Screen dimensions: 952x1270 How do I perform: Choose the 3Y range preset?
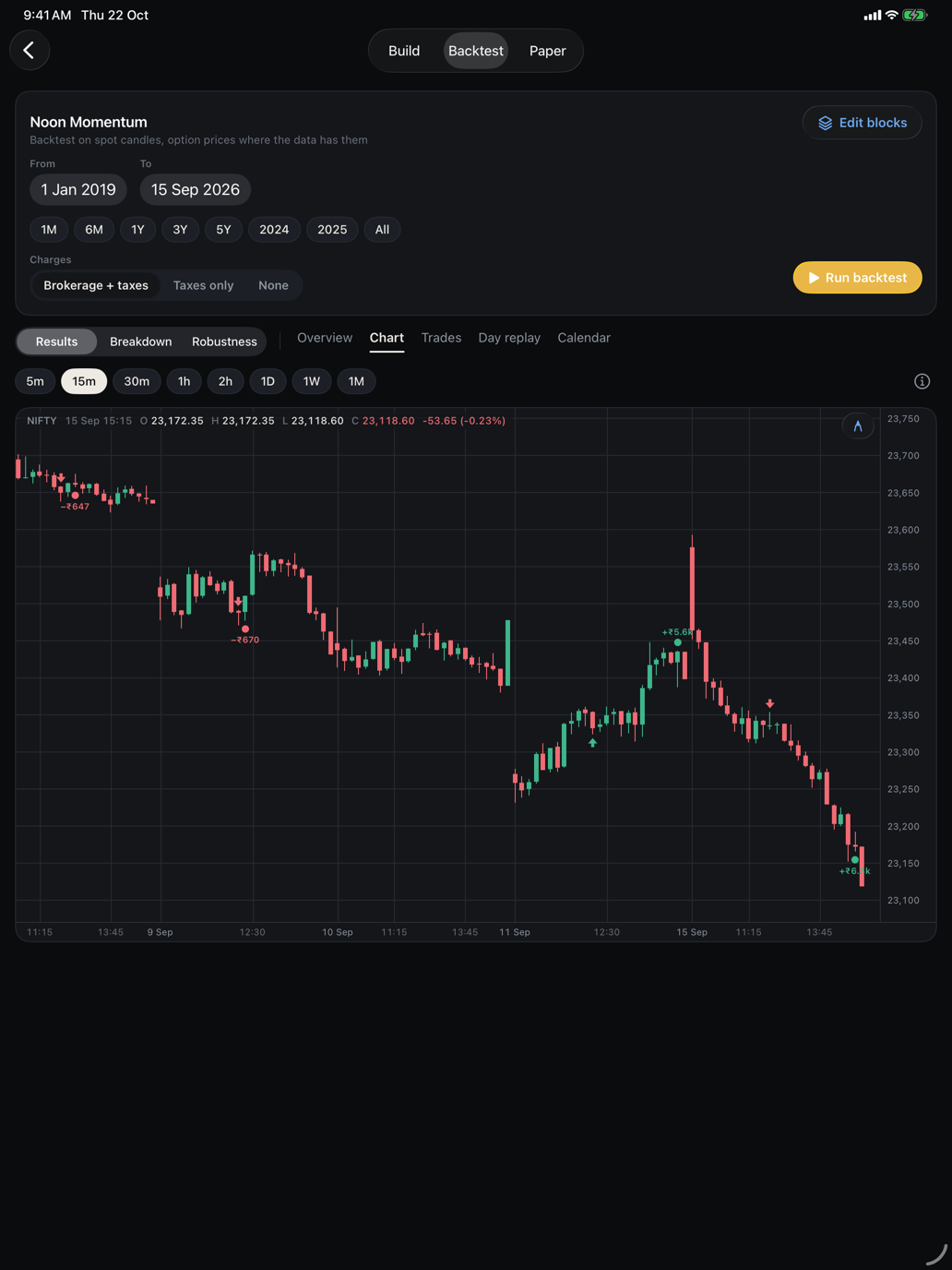click(180, 230)
